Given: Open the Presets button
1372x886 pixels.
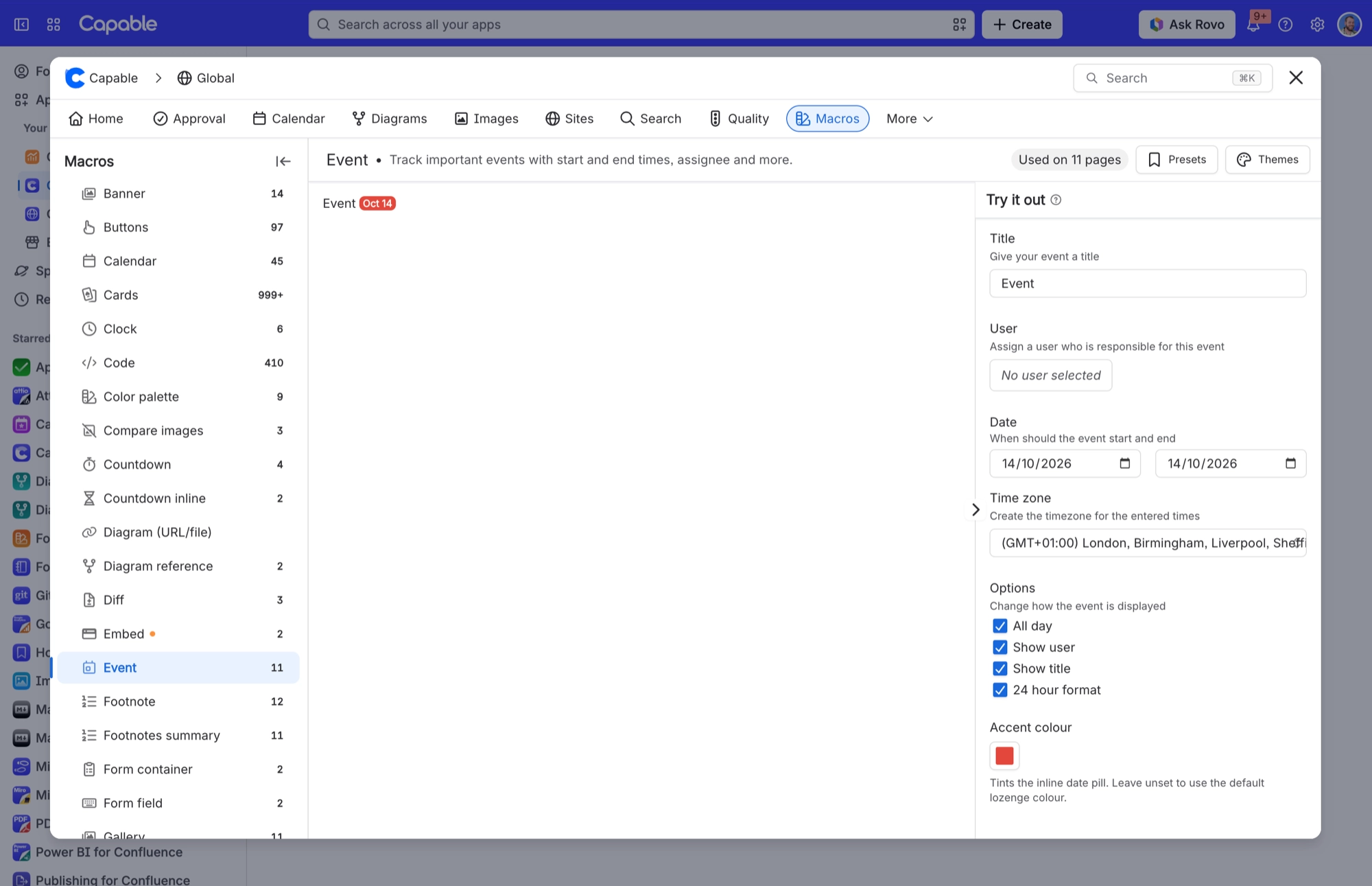Looking at the screenshot, I should coord(1176,159).
